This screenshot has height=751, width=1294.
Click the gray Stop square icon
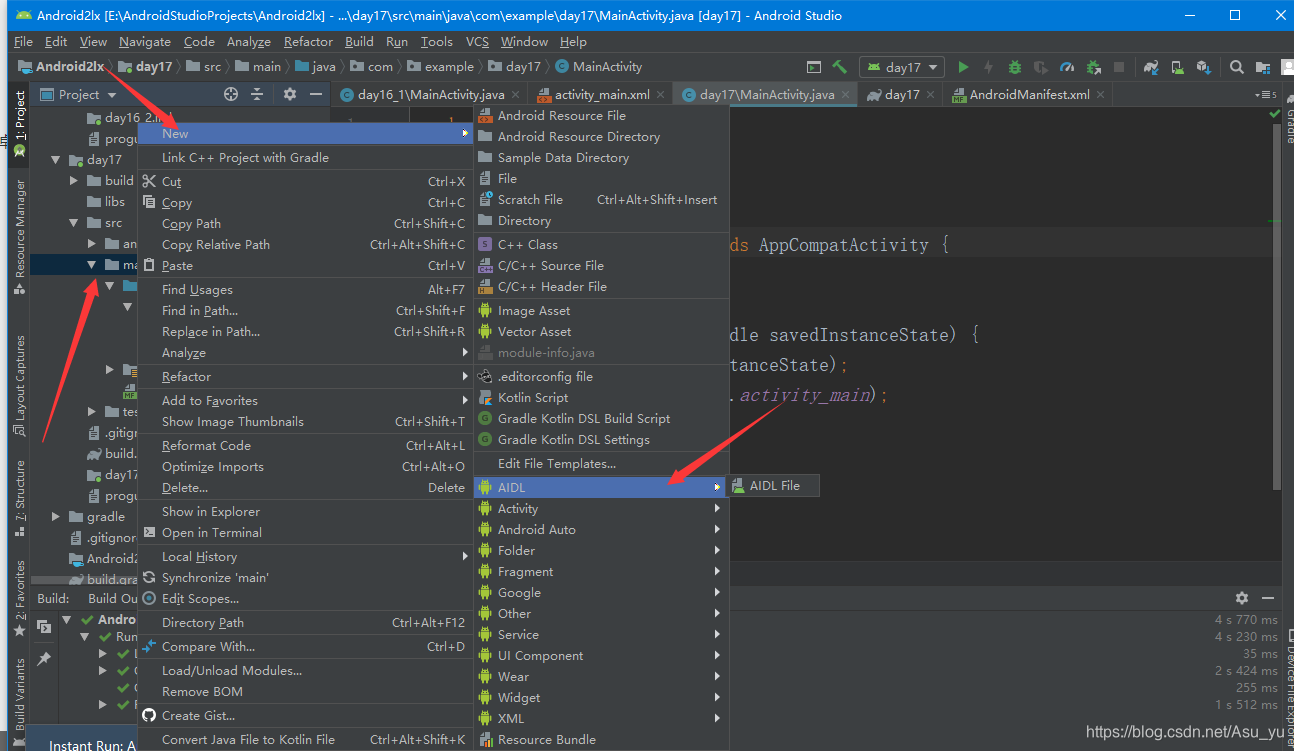(1119, 67)
